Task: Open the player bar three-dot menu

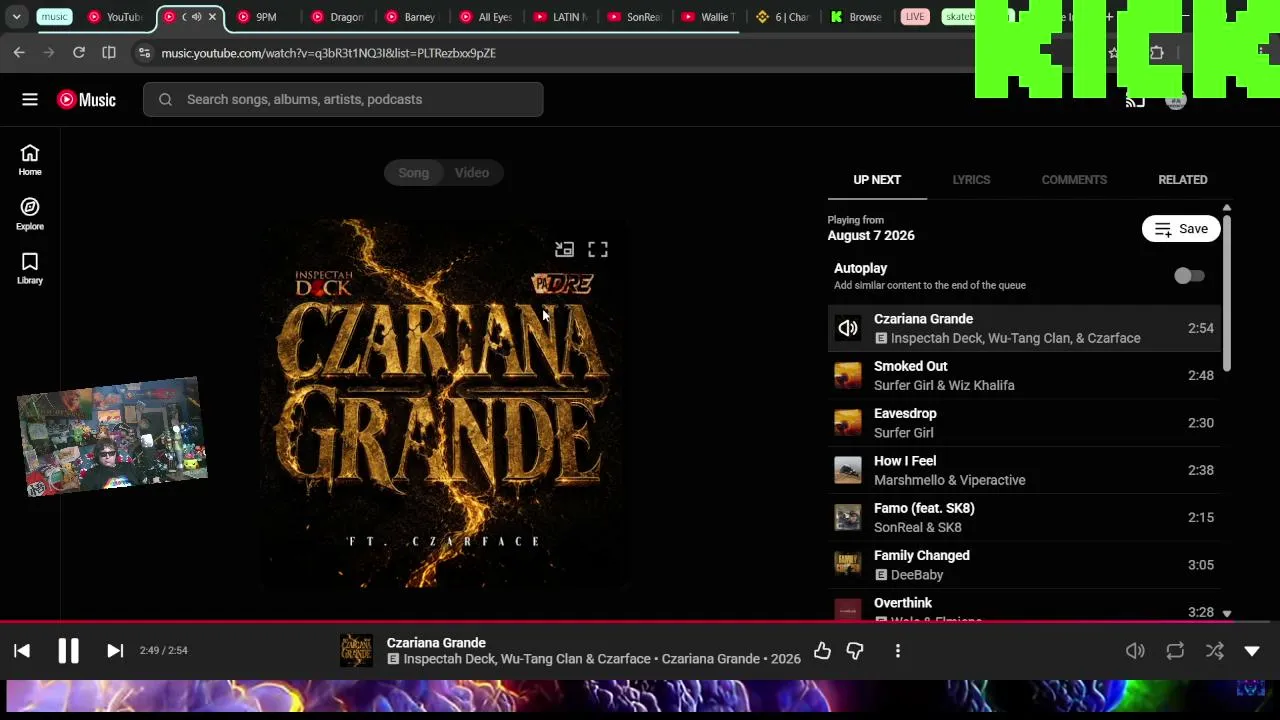Action: pyautogui.click(x=898, y=651)
